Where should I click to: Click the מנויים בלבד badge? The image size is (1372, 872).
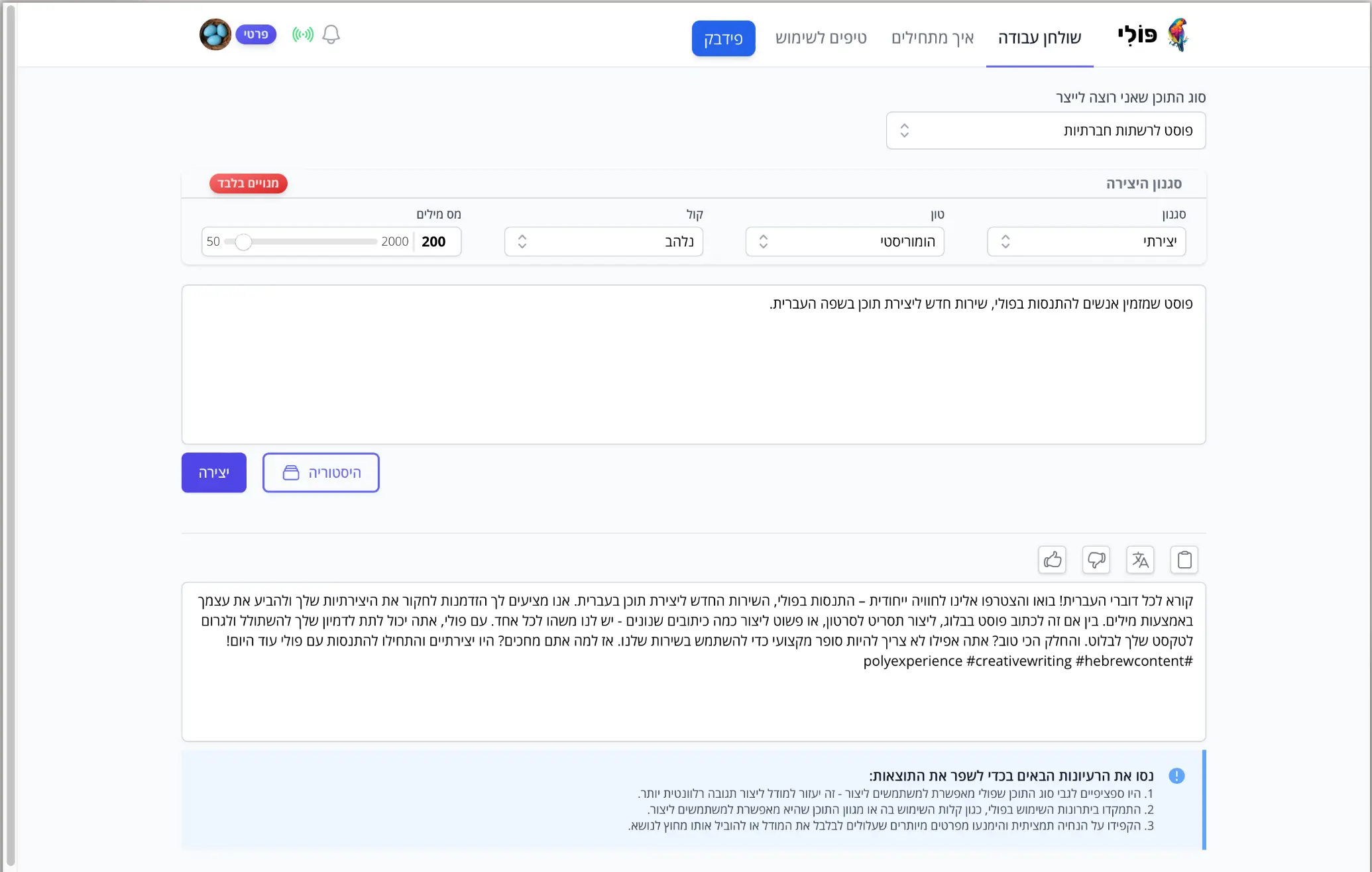(249, 184)
